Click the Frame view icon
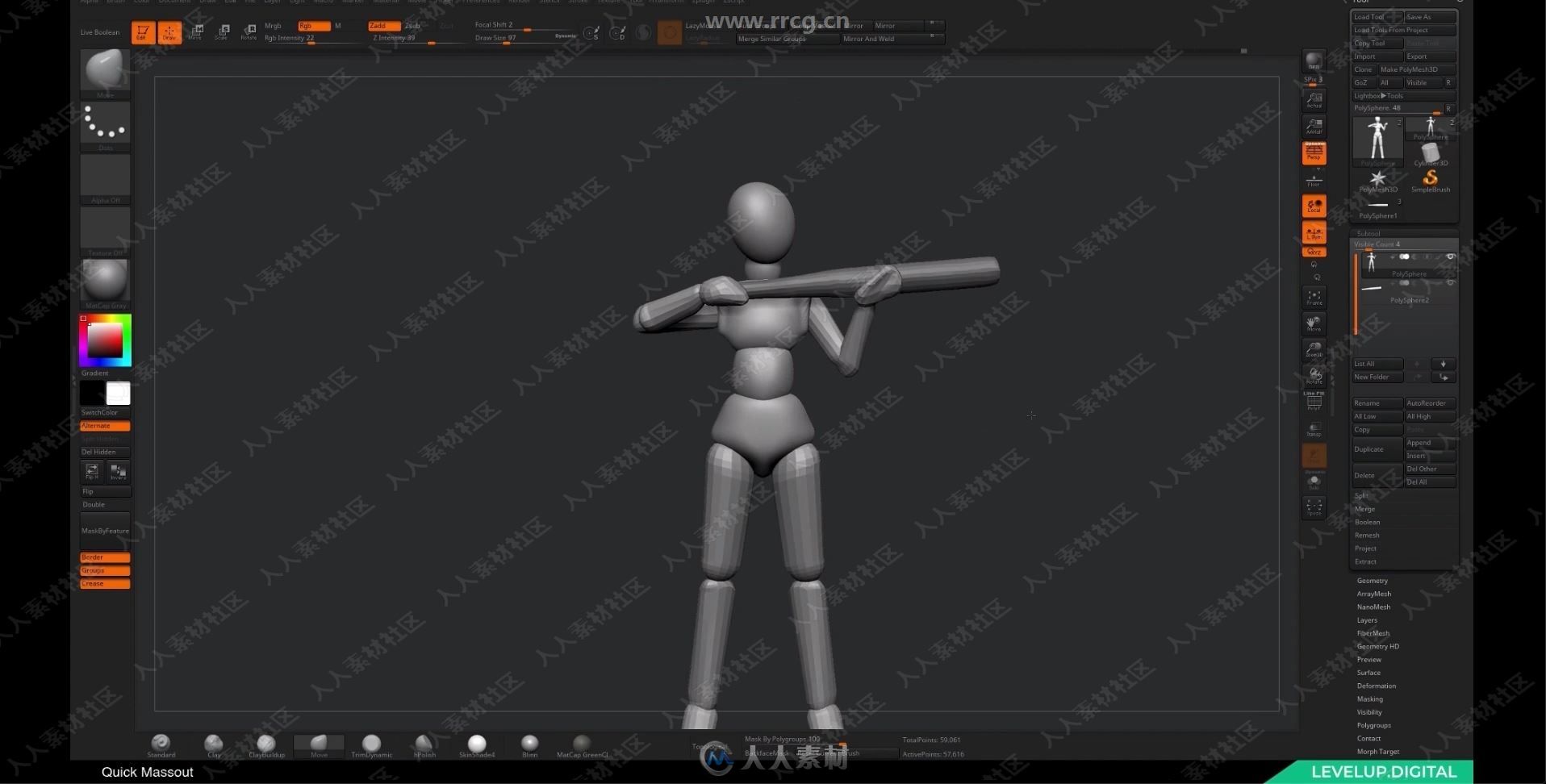The width and height of the screenshot is (1546, 784). click(x=1314, y=297)
